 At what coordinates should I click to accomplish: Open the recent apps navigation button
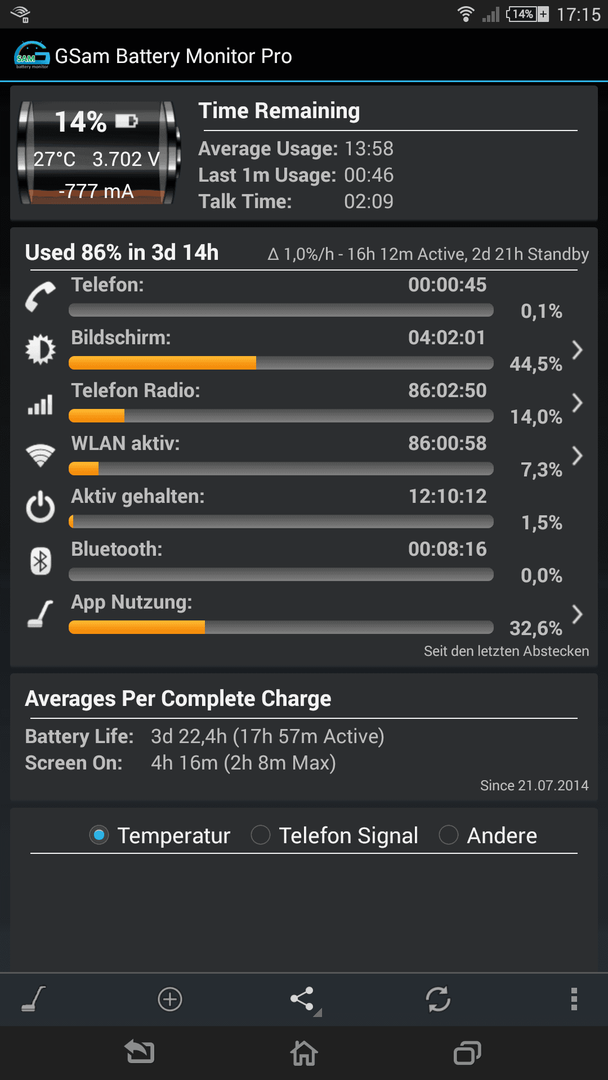(468, 1052)
